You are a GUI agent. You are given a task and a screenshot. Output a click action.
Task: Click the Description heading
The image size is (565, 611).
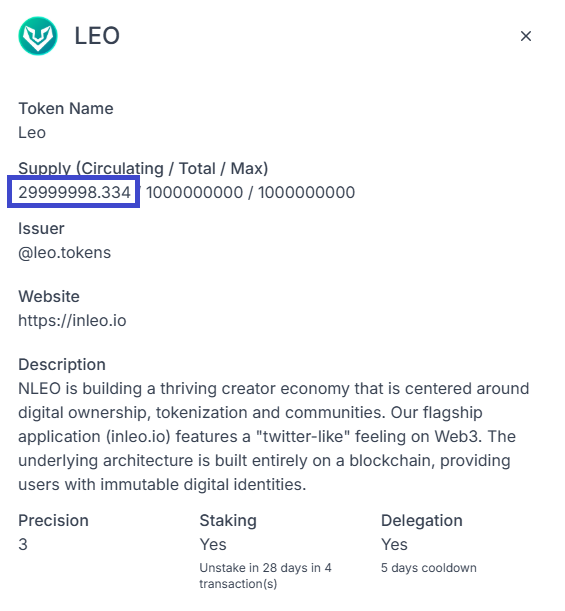62,364
